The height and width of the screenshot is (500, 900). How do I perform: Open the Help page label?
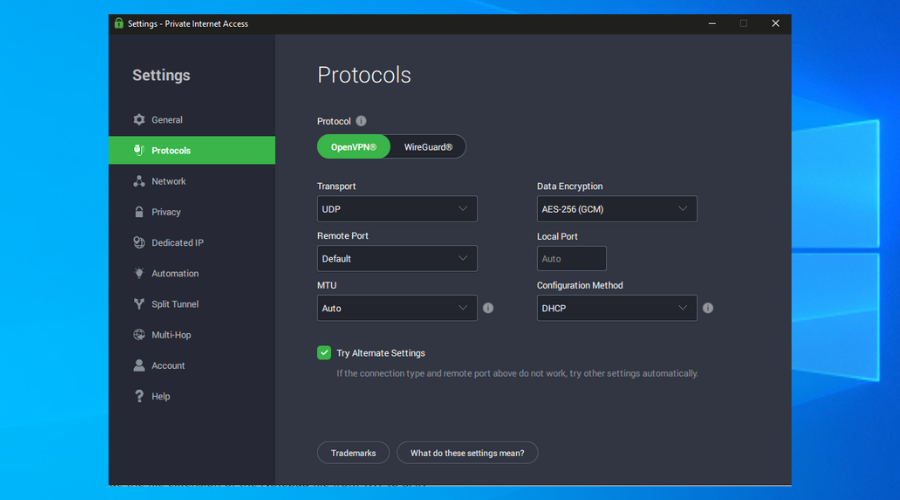pyautogui.click(x=161, y=396)
